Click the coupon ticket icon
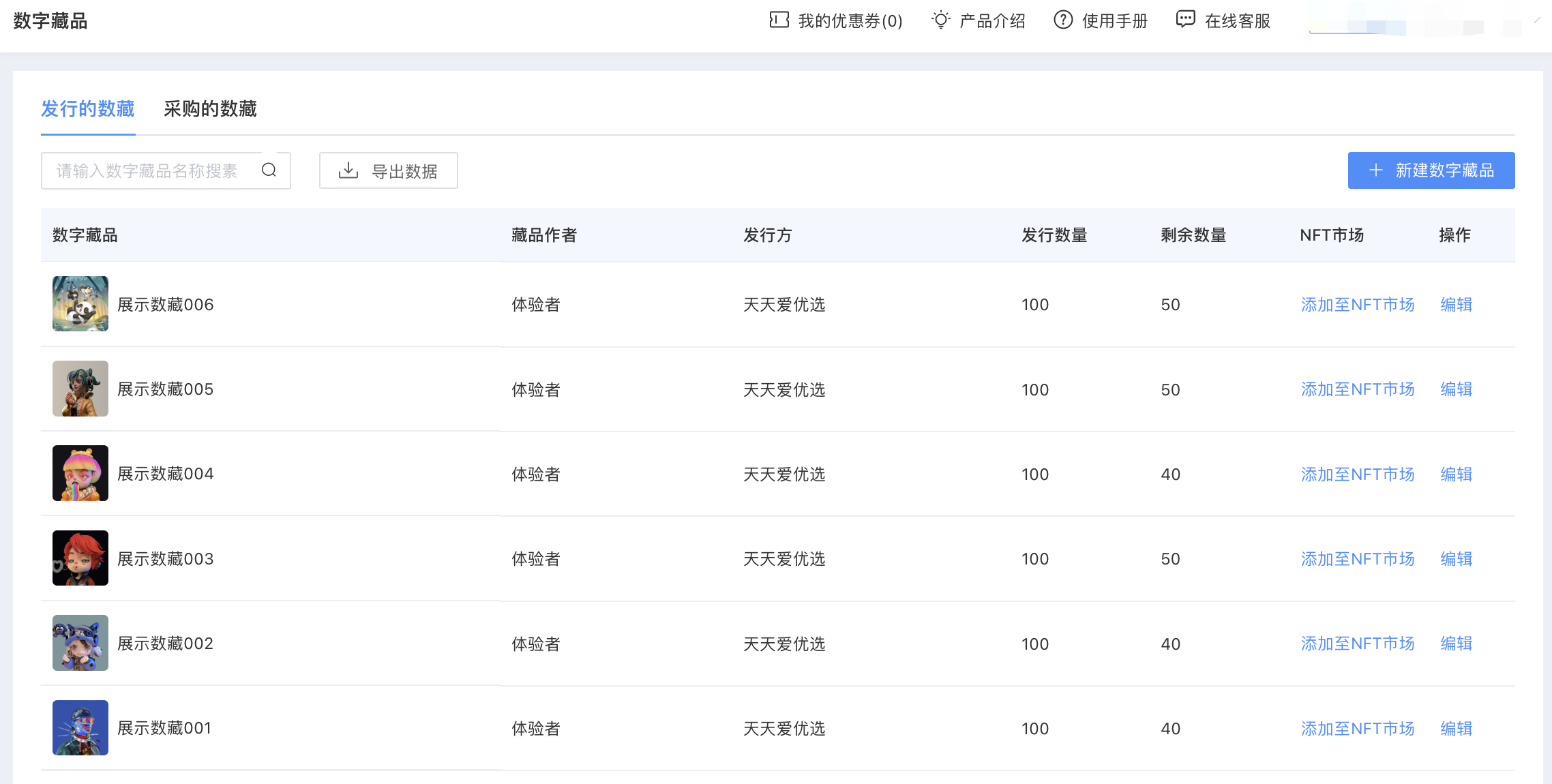The width and height of the screenshot is (1552, 784). (779, 20)
